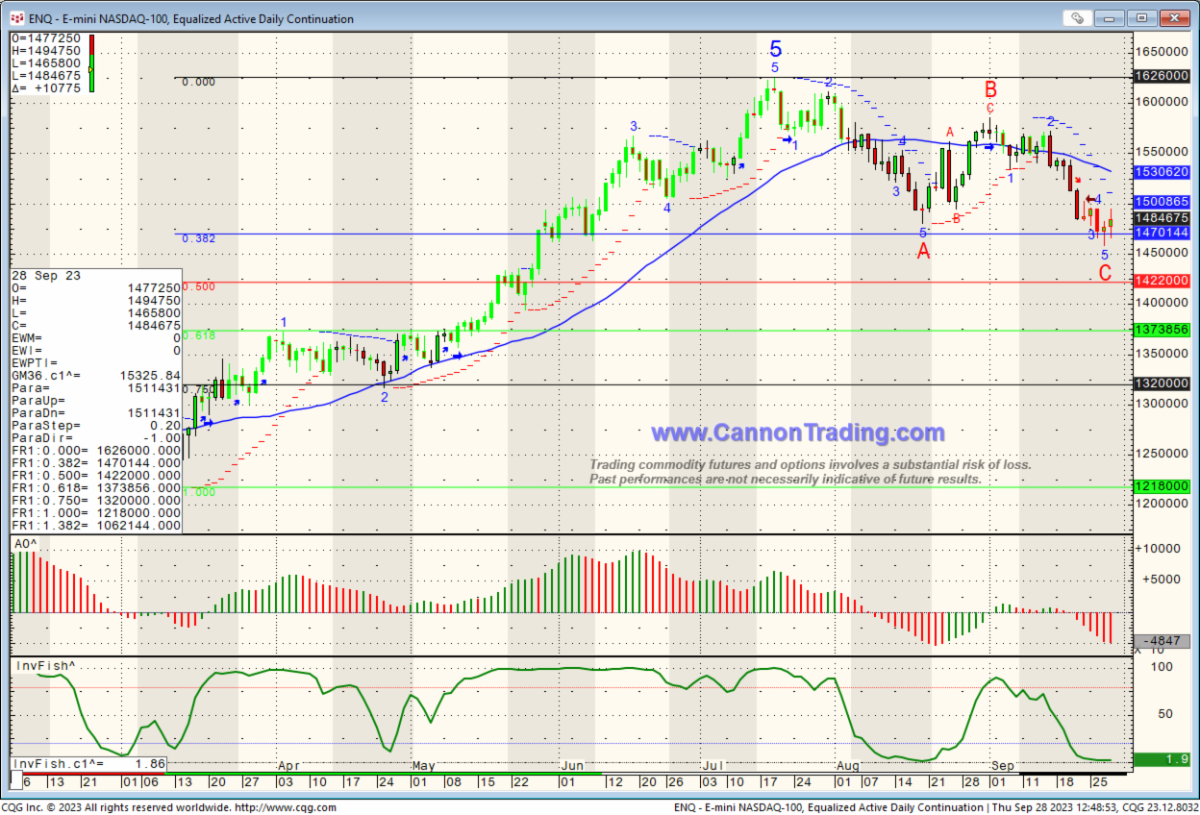The width and height of the screenshot is (1200, 815).
Task: Click the red wave A label below August low
Action: [924, 251]
